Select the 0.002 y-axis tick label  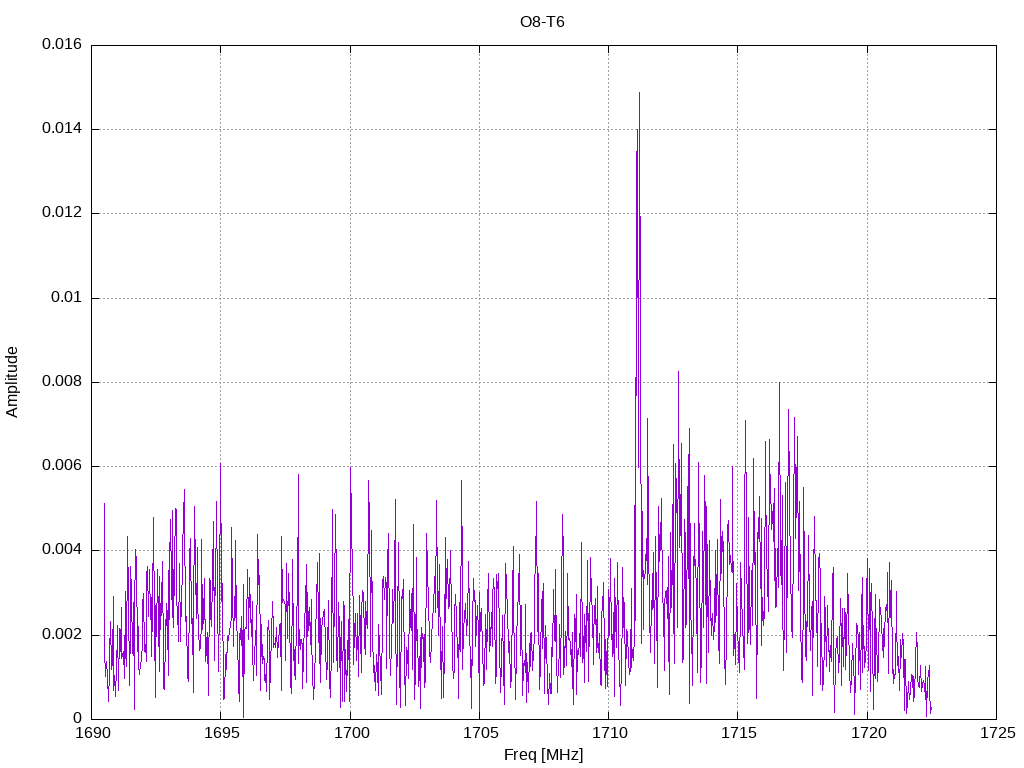tap(62, 634)
